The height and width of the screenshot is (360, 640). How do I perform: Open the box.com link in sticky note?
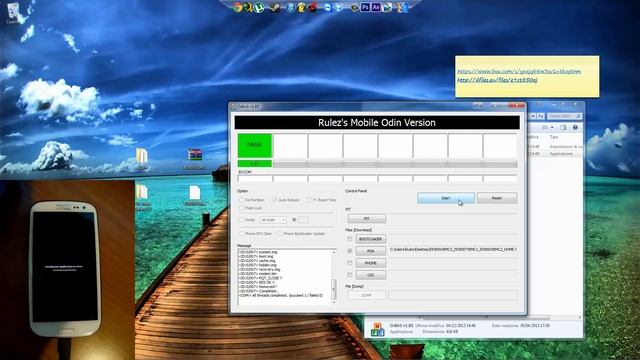[519, 71]
